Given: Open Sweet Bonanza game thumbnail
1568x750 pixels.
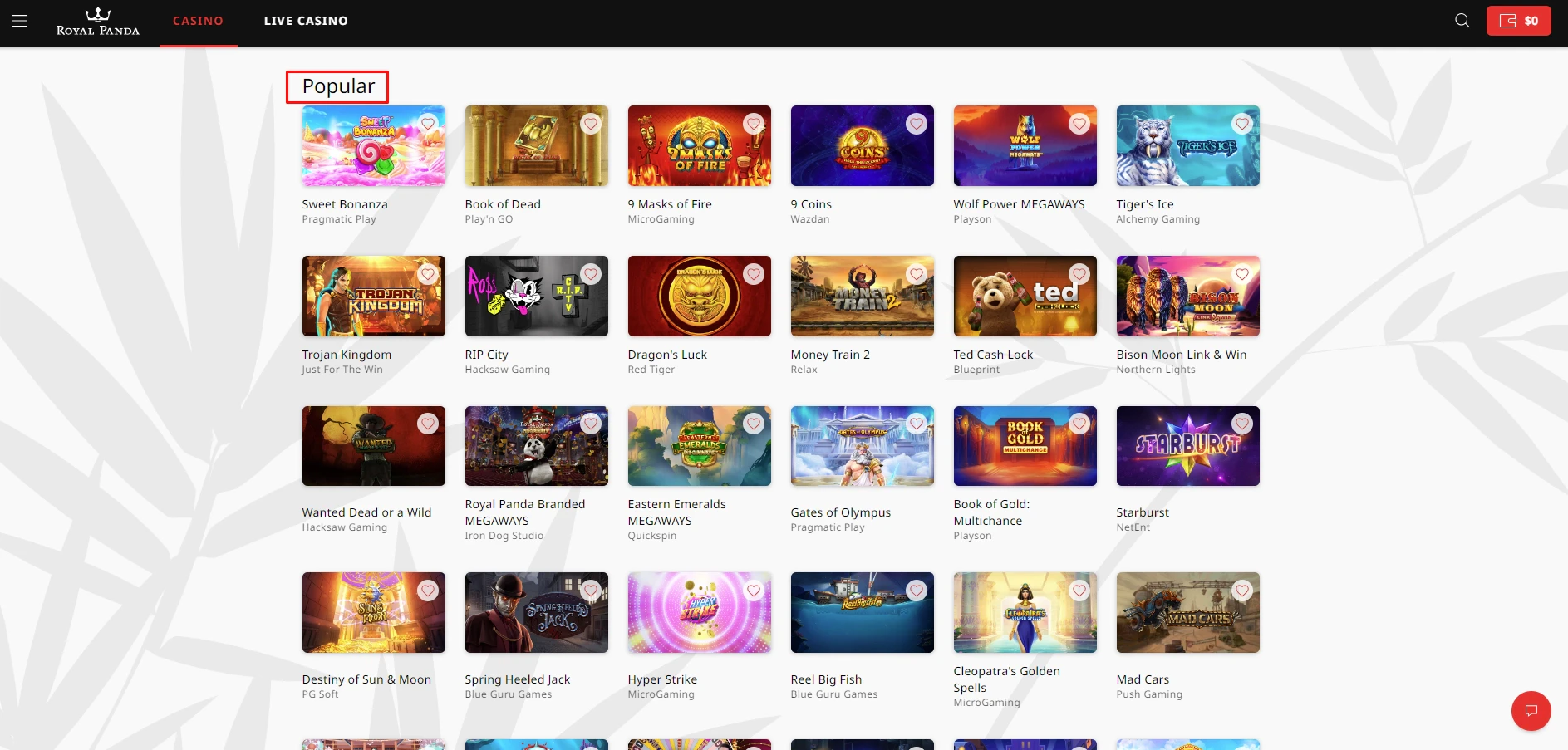Looking at the screenshot, I should 374,145.
